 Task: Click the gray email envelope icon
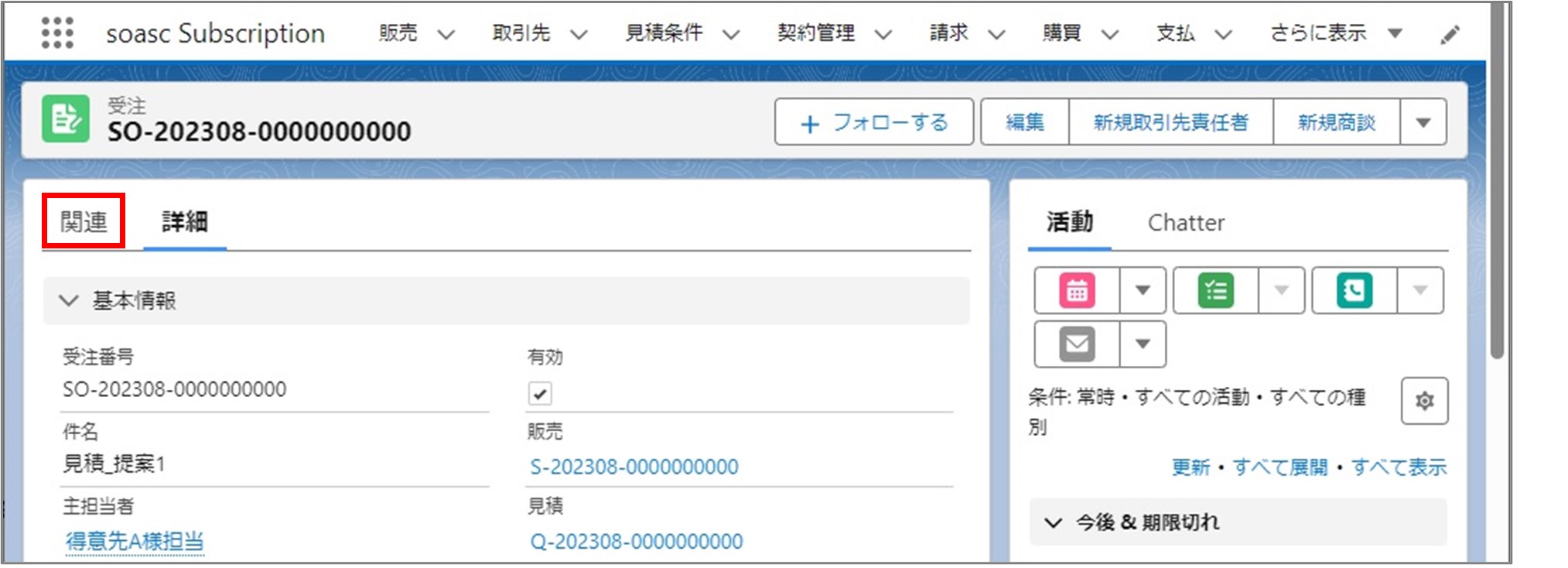click(1077, 344)
